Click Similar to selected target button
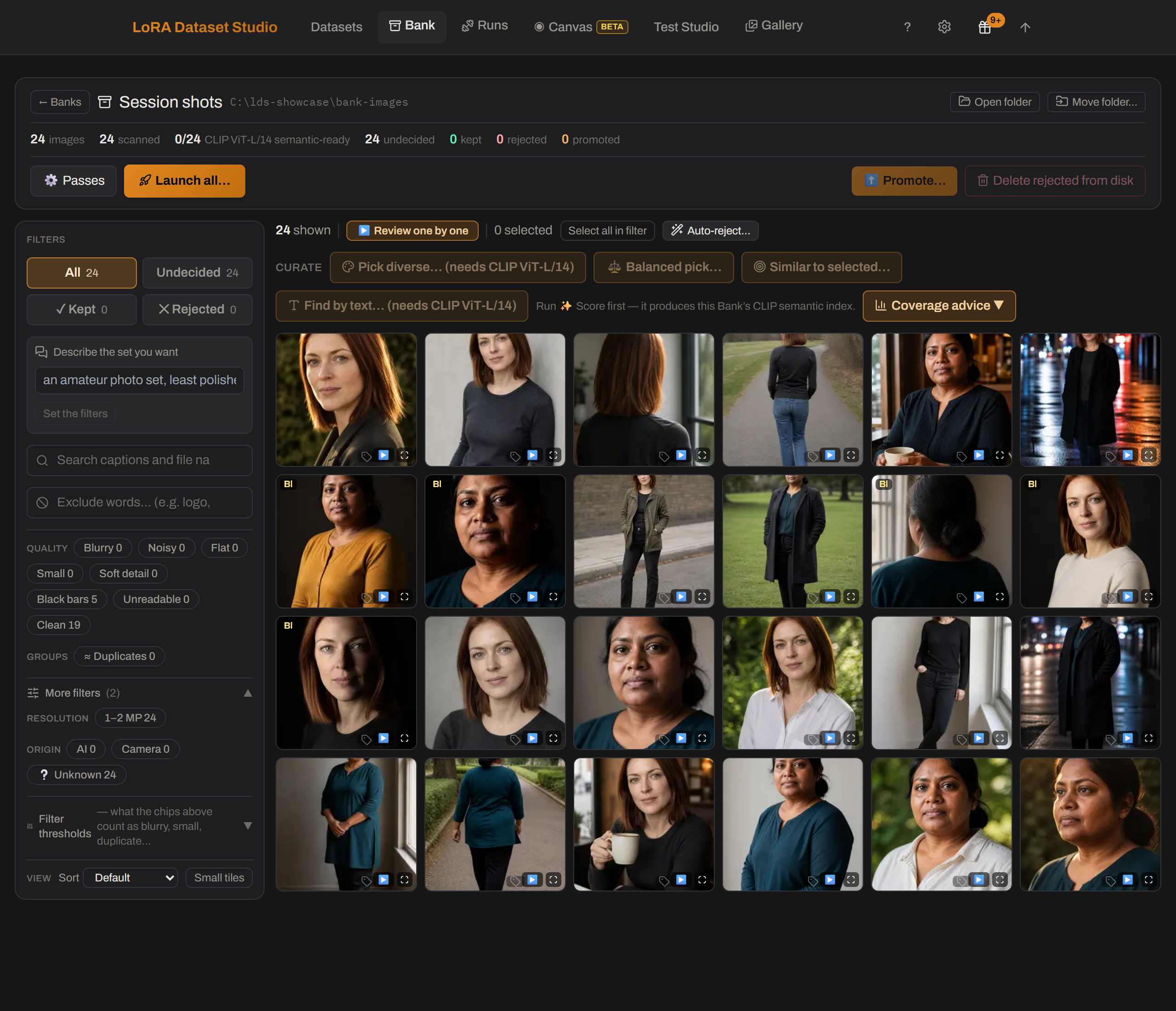This screenshot has height=1011, width=1176. (x=821, y=267)
